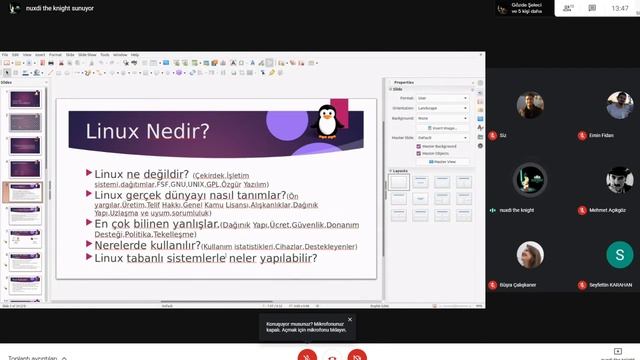This screenshot has width=640, height=360.
Task: Open the dropdown arrow beside New icon
Action: [12, 63]
